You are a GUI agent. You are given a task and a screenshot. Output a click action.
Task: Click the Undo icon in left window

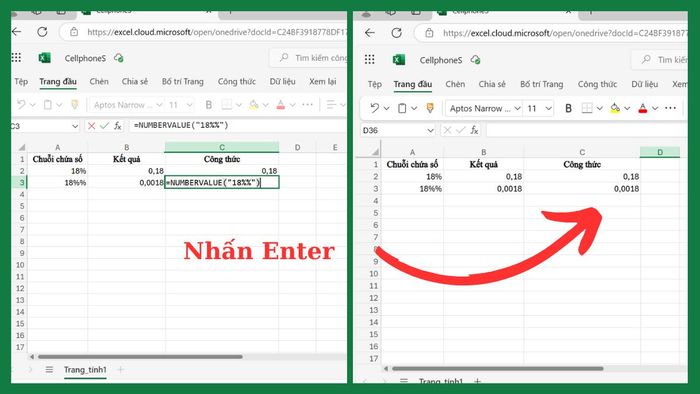(x=21, y=104)
